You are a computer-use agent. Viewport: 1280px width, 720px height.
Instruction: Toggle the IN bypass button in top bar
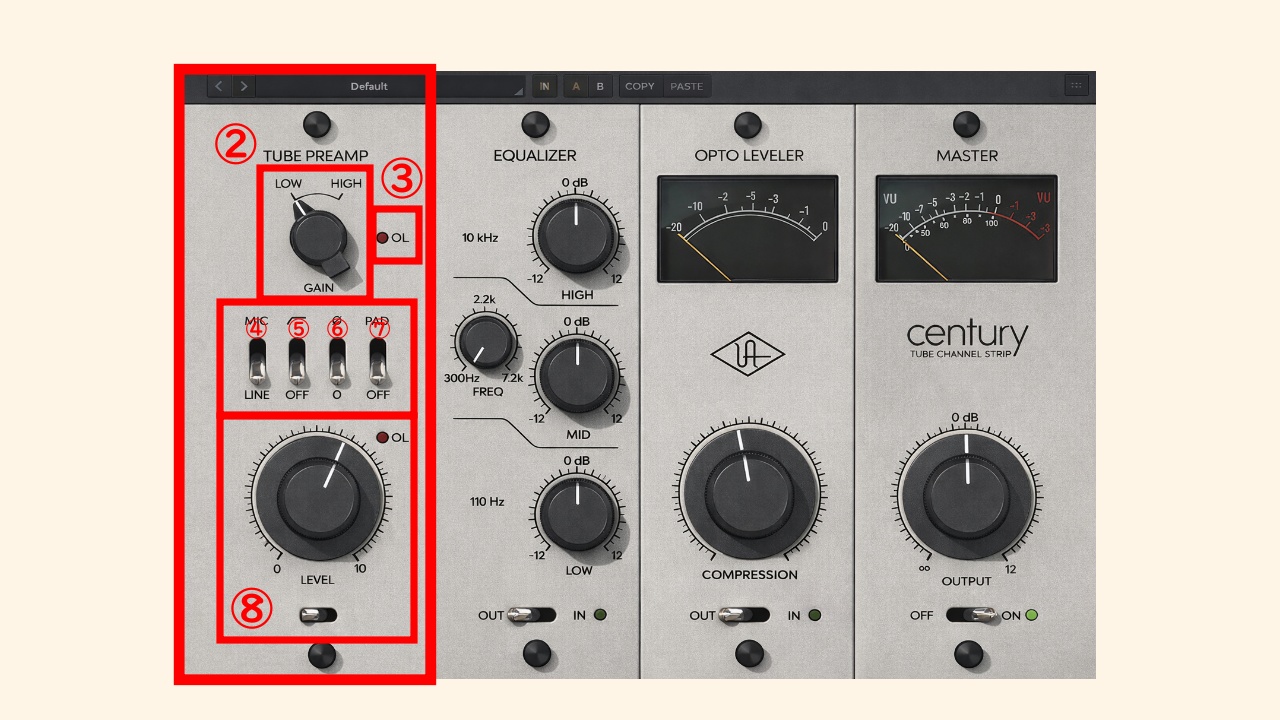tap(545, 86)
